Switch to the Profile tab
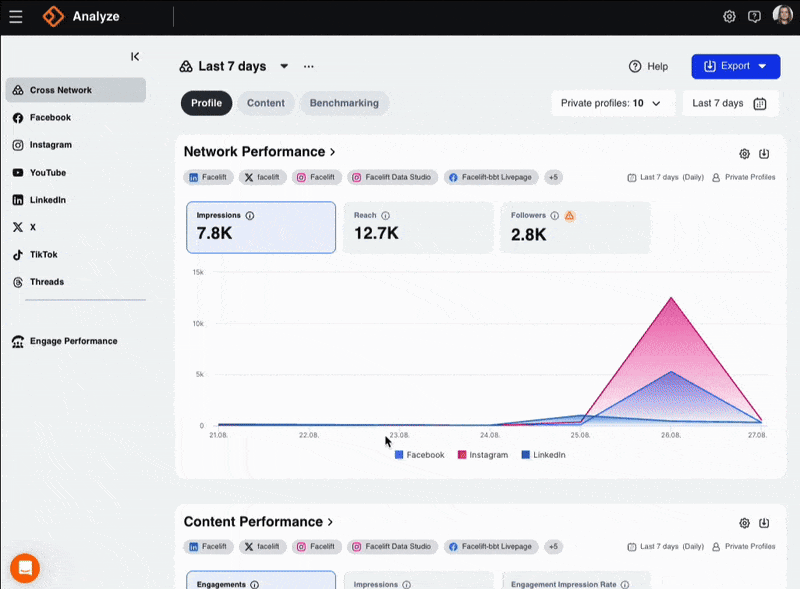Image resolution: width=800 pixels, height=589 pixels. 206,103
